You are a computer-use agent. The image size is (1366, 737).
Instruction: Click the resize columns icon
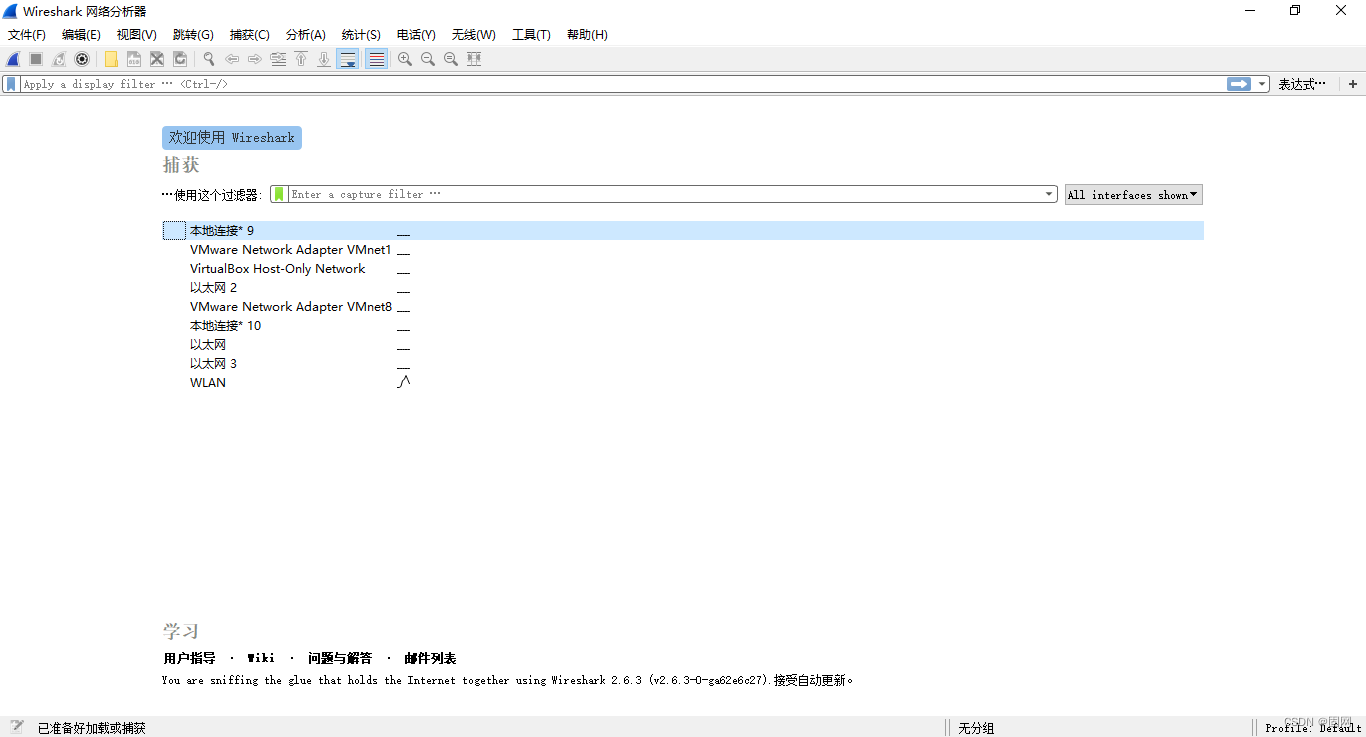pyautogui.click(x=474, y=59)
